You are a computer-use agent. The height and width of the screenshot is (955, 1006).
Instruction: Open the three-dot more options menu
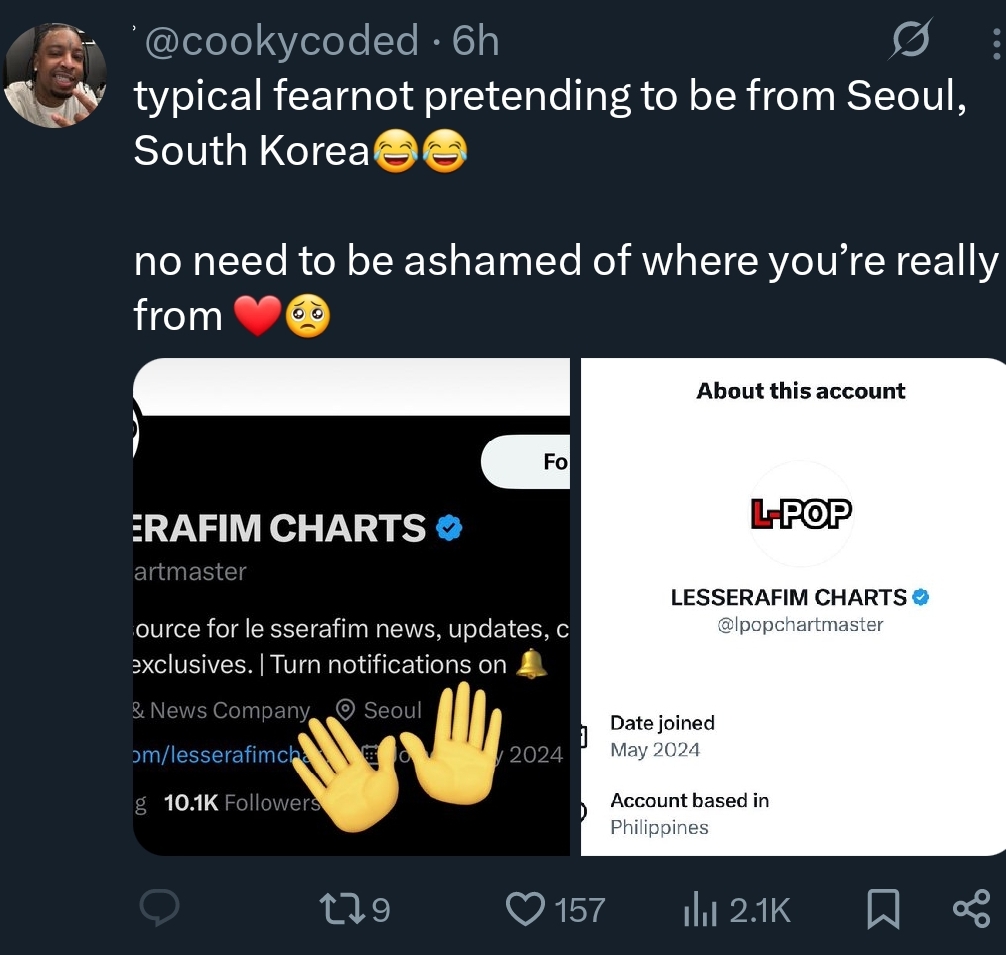point(996,44)
